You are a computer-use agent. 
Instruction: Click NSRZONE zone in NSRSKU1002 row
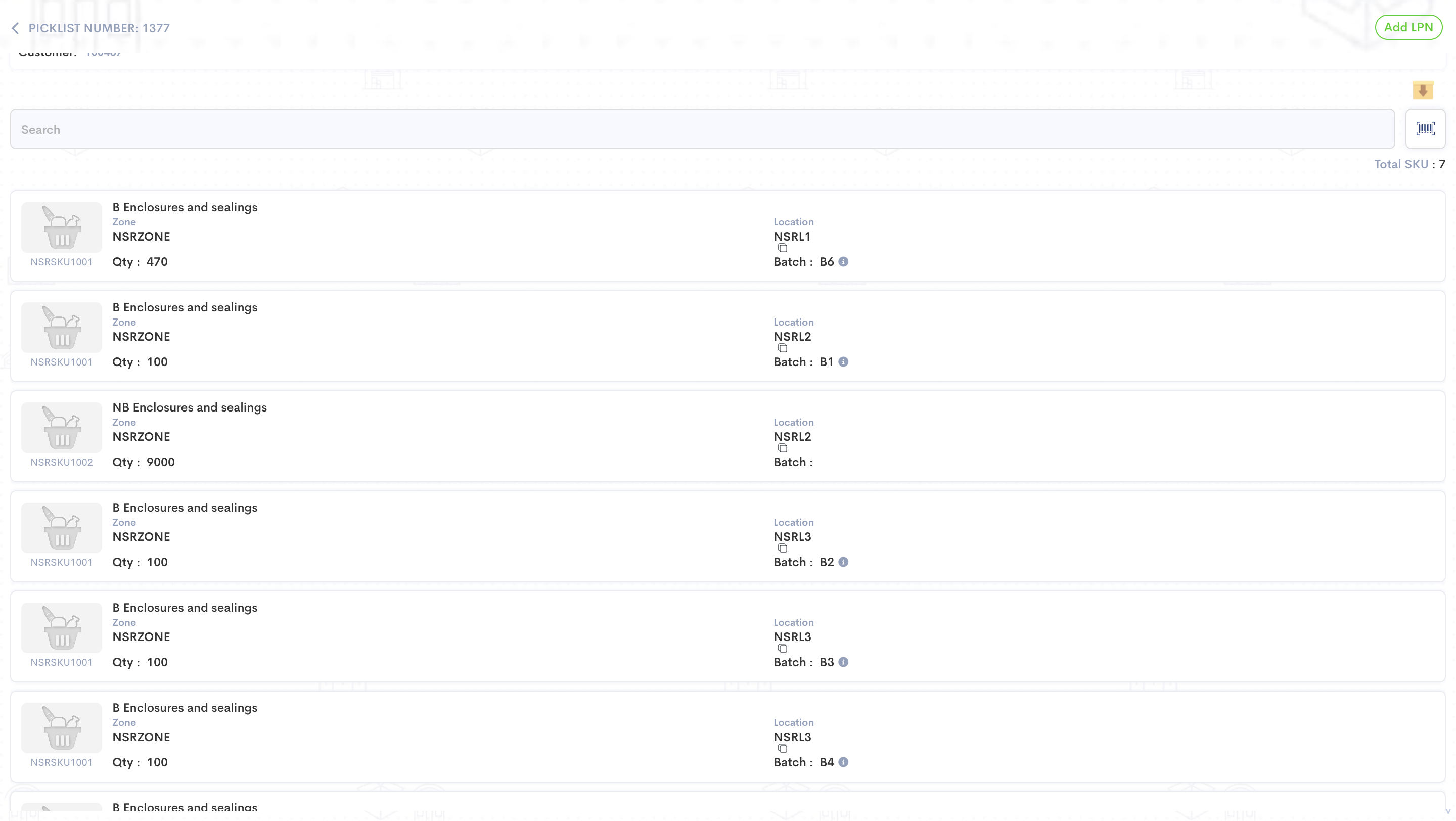[x=141, y=436]
